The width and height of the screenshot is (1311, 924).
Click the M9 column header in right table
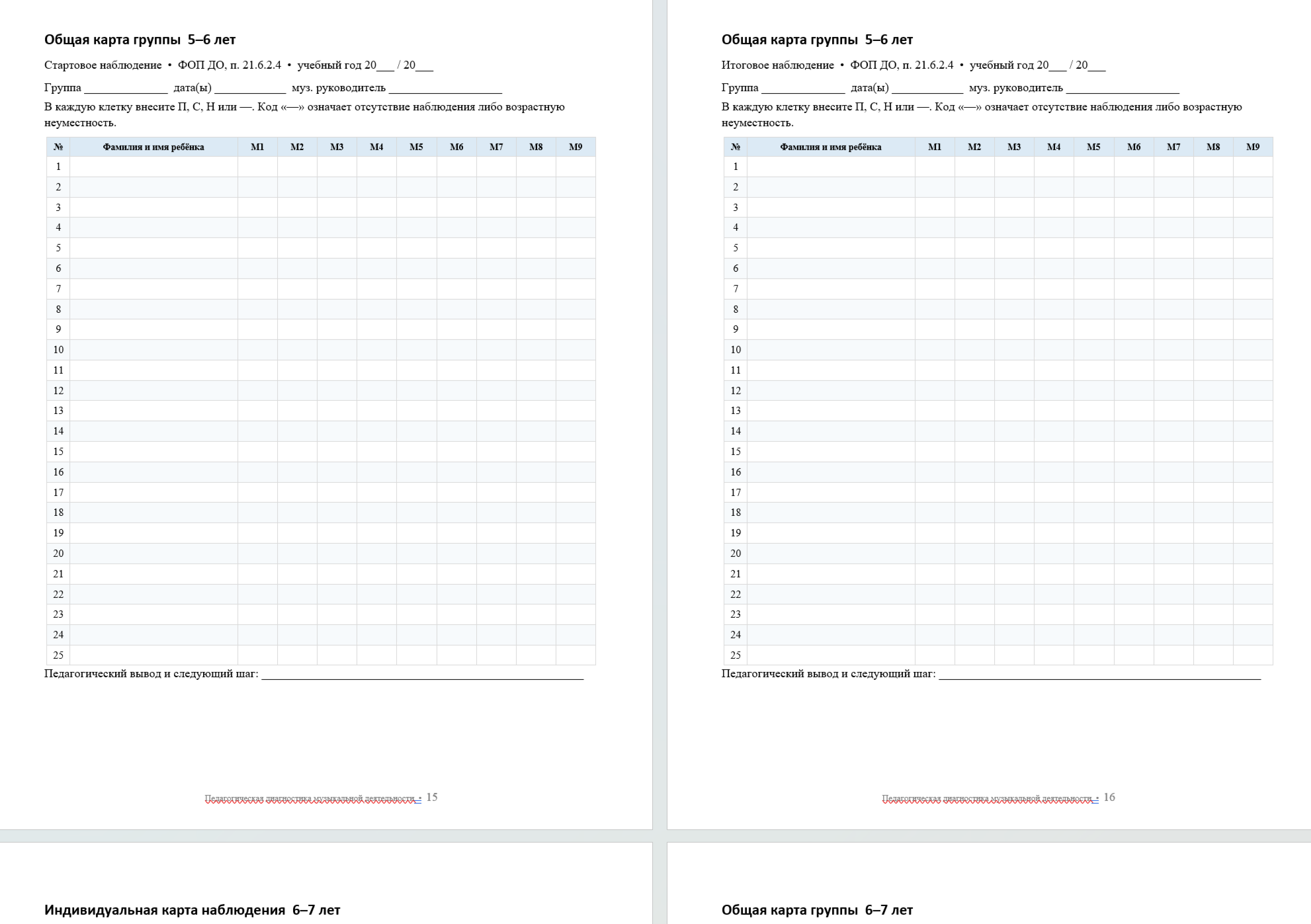tap(1253, 147)
